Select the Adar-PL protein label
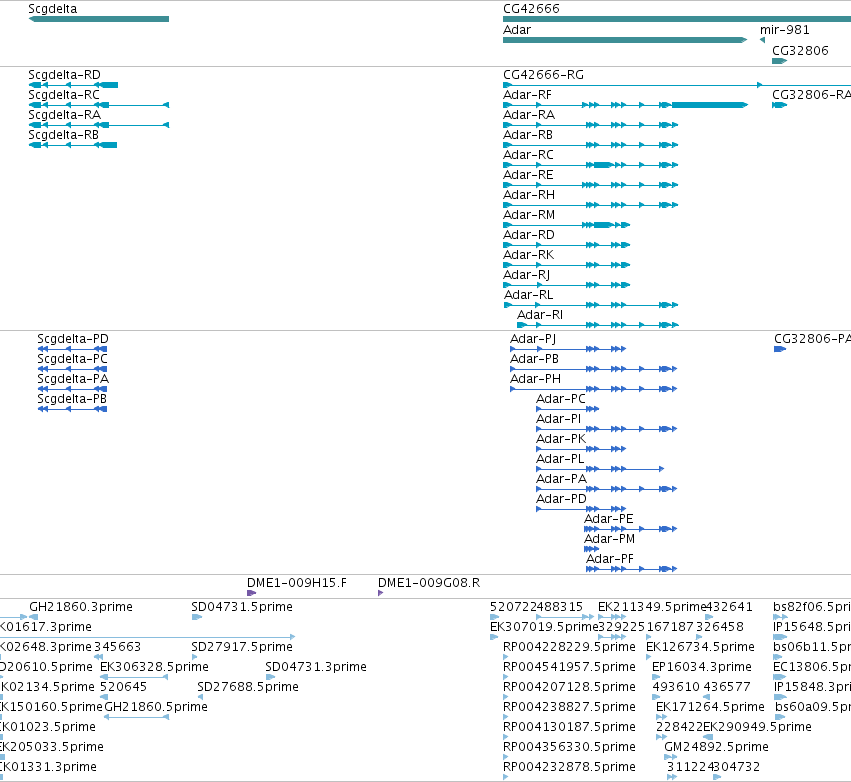This screenshot has width=851, height=782. 560,460
